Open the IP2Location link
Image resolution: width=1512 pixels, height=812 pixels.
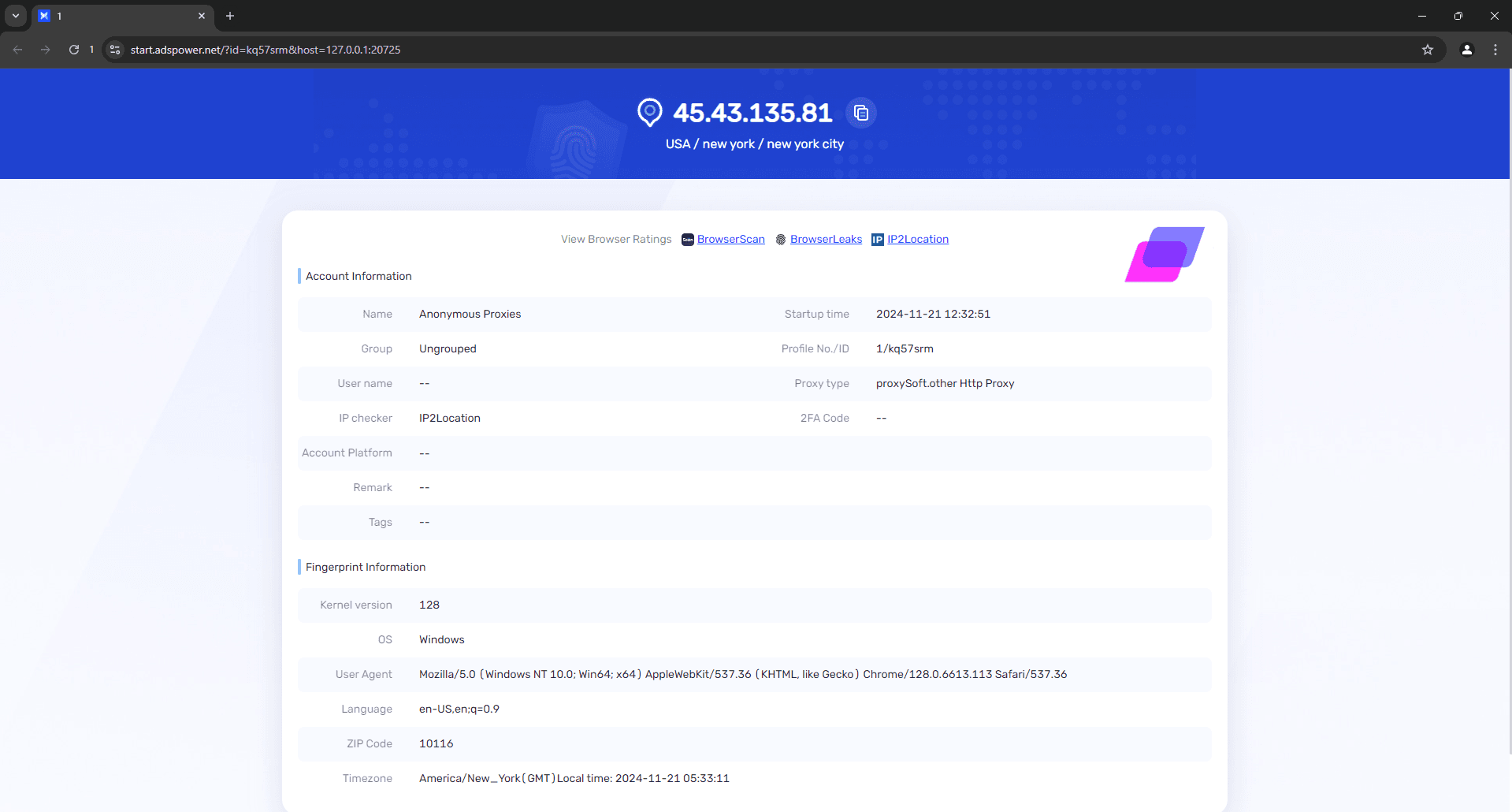click(918, 239)
